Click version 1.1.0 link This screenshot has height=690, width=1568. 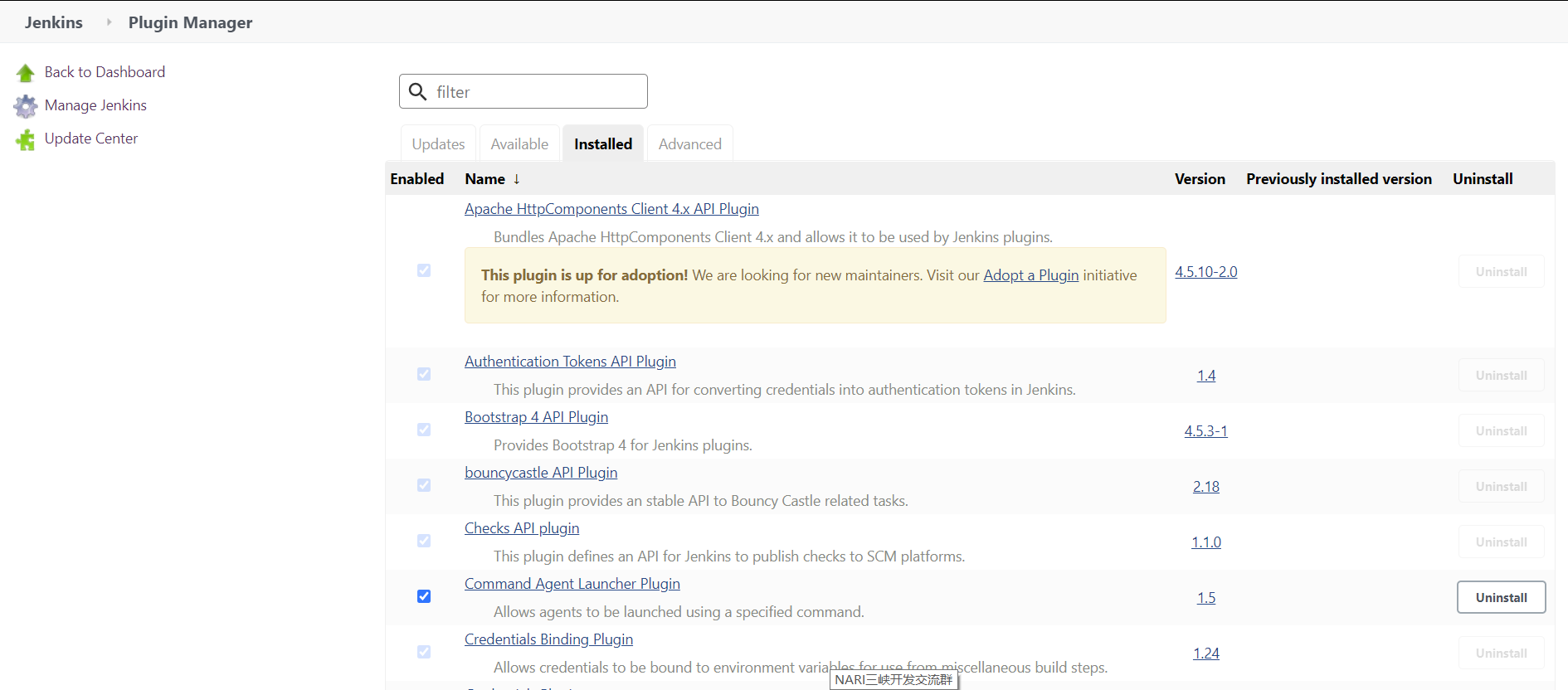point(1206,542)
